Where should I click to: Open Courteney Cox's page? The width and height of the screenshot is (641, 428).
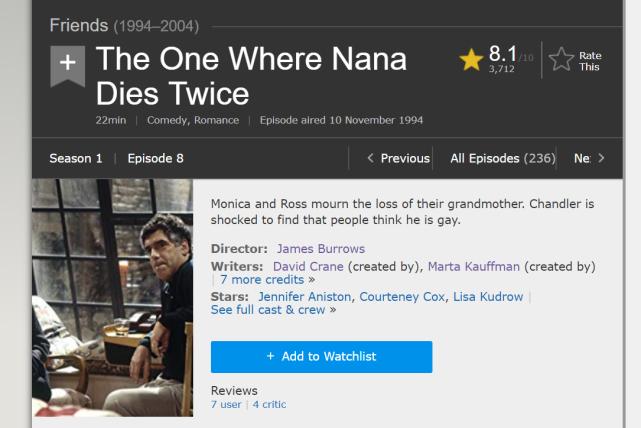coord(403,297)
